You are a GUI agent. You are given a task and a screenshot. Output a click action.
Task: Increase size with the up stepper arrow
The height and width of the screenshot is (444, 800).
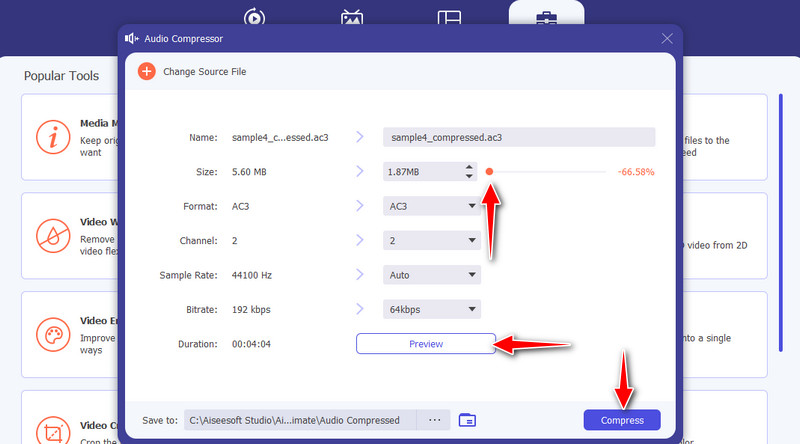click(x=470, y=167)
